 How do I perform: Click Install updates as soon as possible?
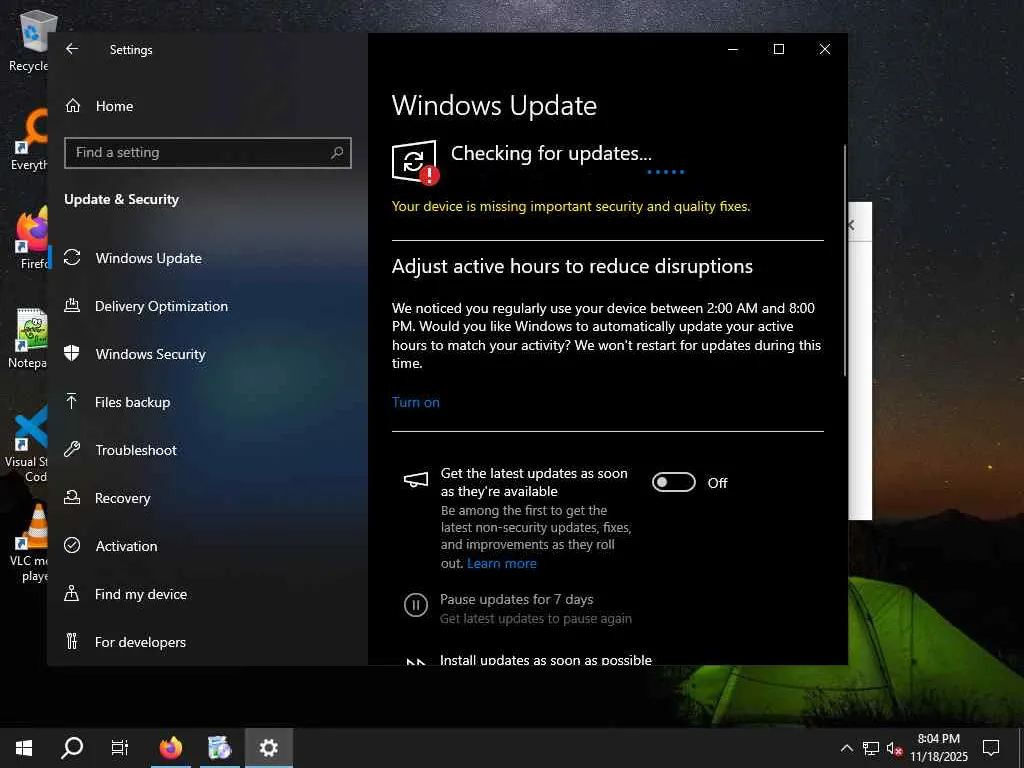(x=546, y=660)
